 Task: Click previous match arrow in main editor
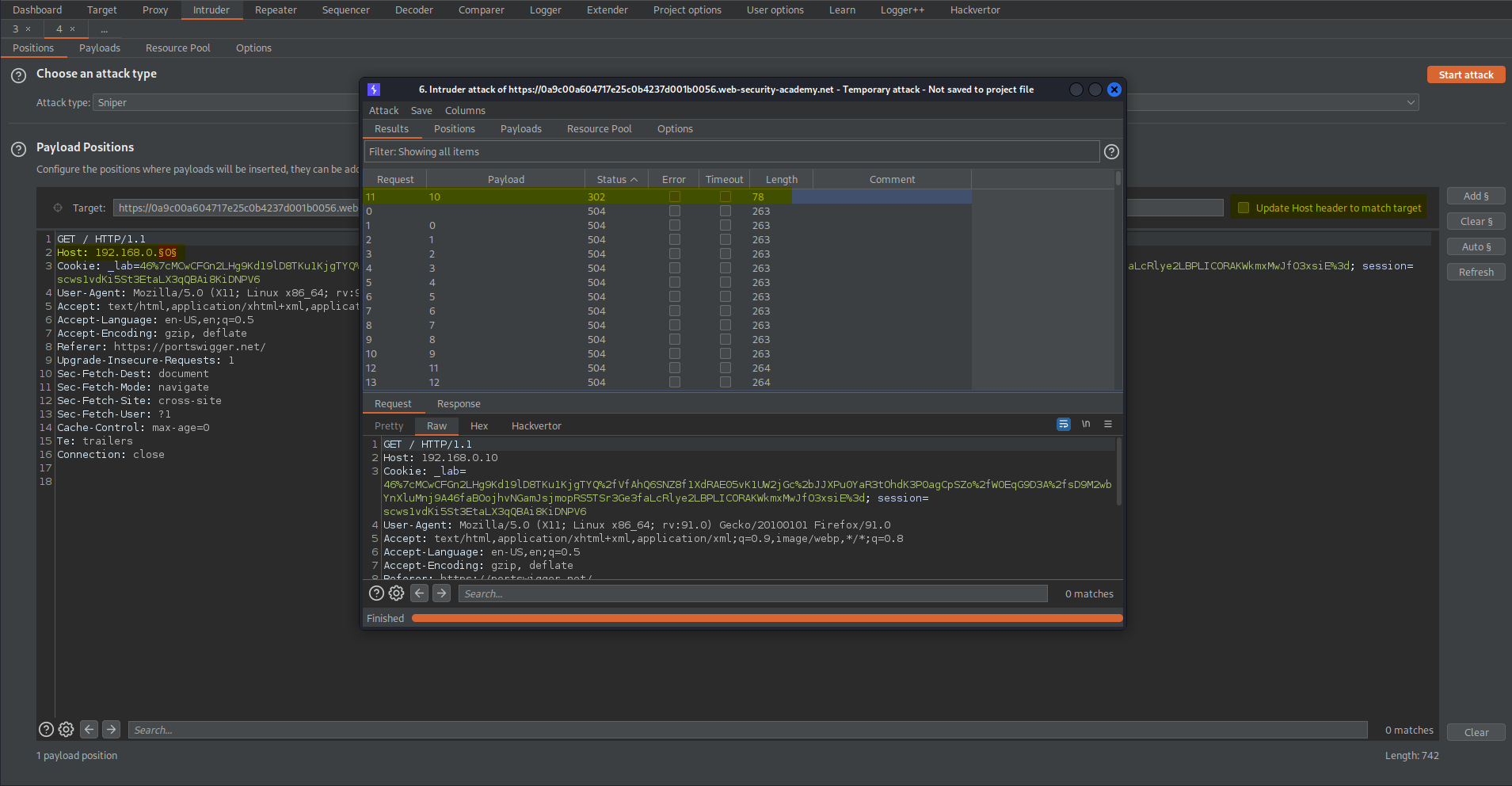pyautogui.click(x=90, y=730)
